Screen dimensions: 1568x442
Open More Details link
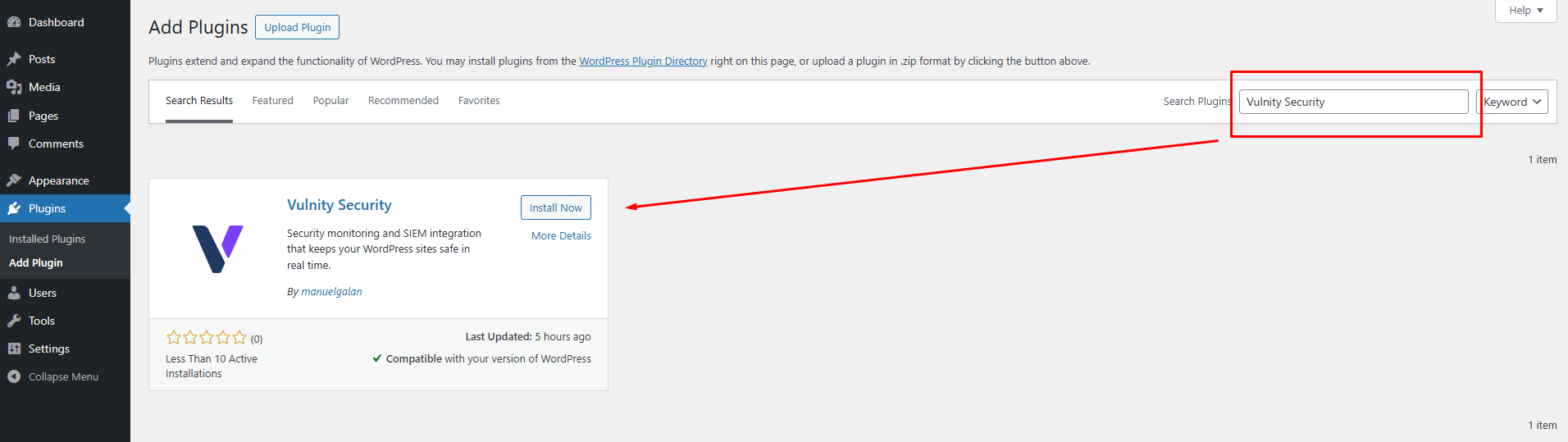[x=561, y=235]
